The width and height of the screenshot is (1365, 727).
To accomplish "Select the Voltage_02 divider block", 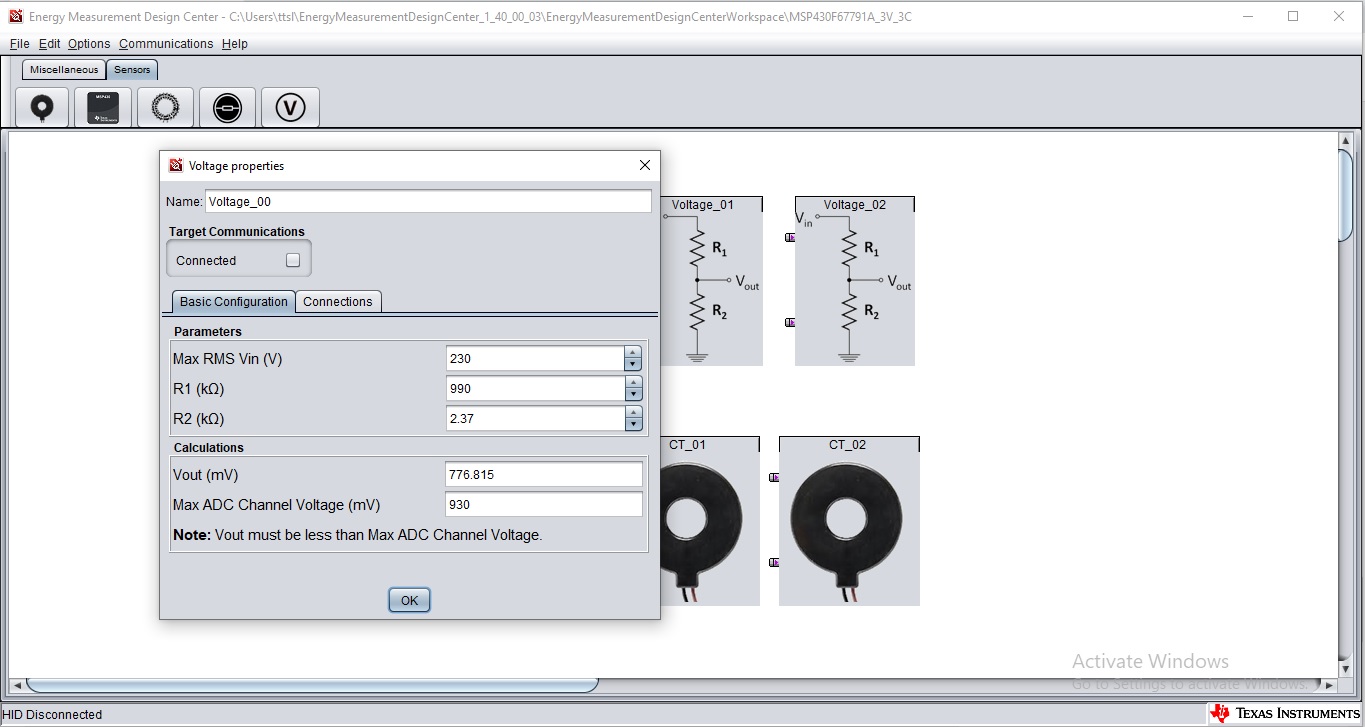I will pos(854,281).
